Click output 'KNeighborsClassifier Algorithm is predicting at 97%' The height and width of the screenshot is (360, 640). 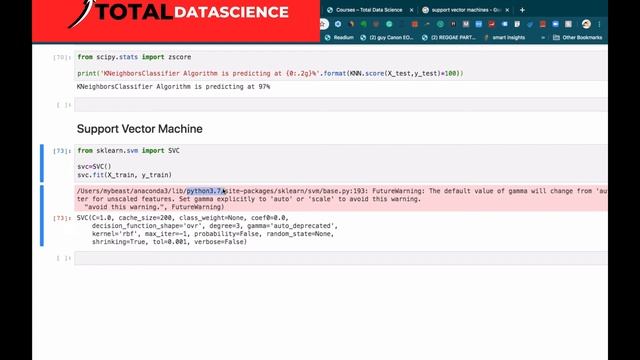tap(173, 87)
